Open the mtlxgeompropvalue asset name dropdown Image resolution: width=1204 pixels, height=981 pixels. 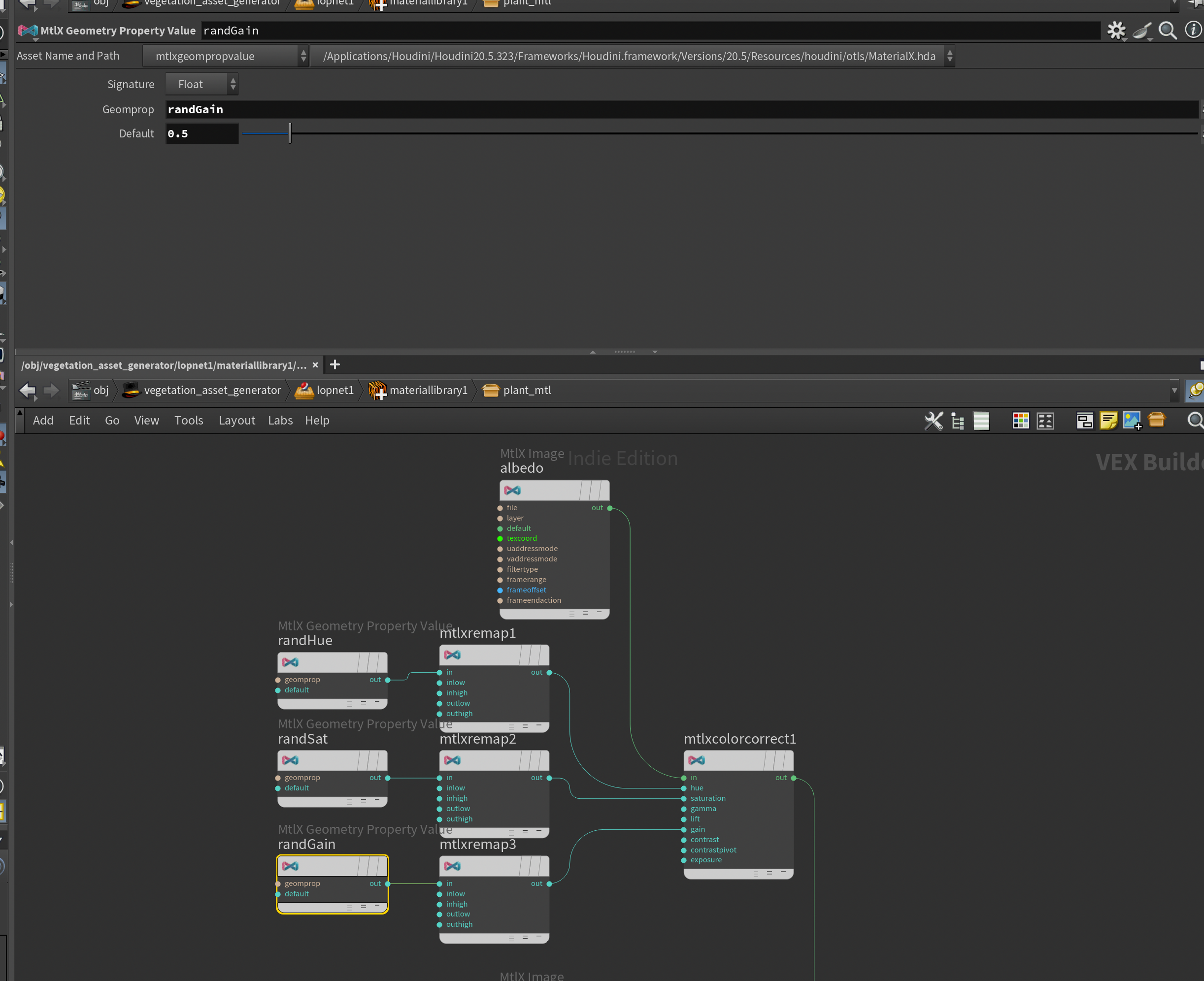point(226,56)
